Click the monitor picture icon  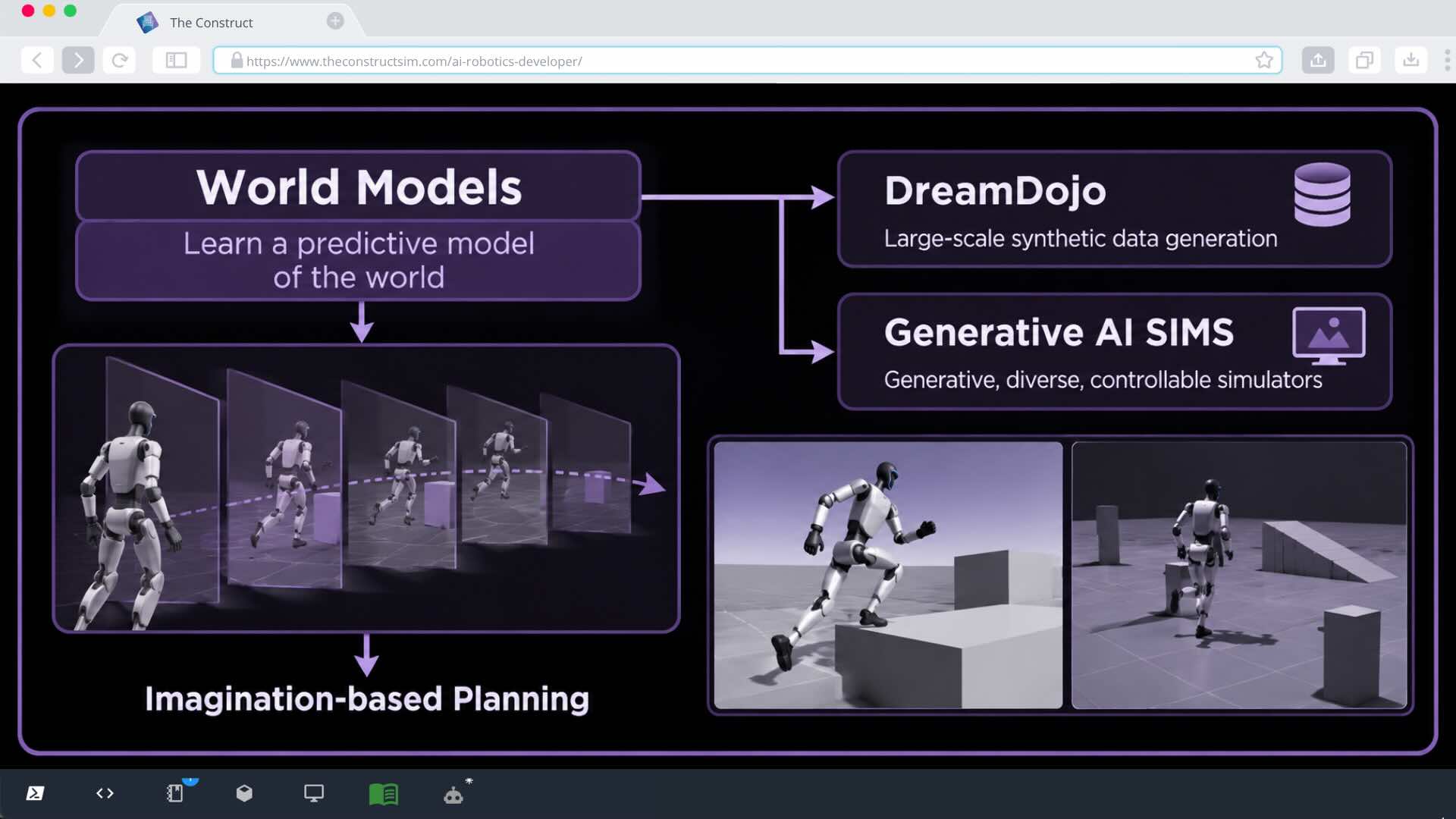click(1329, 336)
